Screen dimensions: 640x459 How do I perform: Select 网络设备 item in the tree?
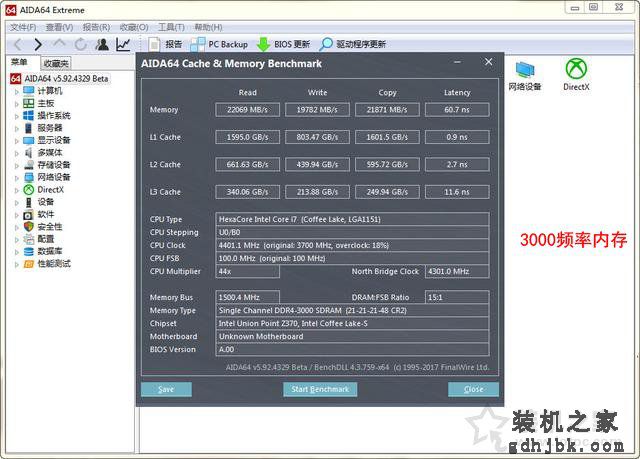[x=47, y=177]
